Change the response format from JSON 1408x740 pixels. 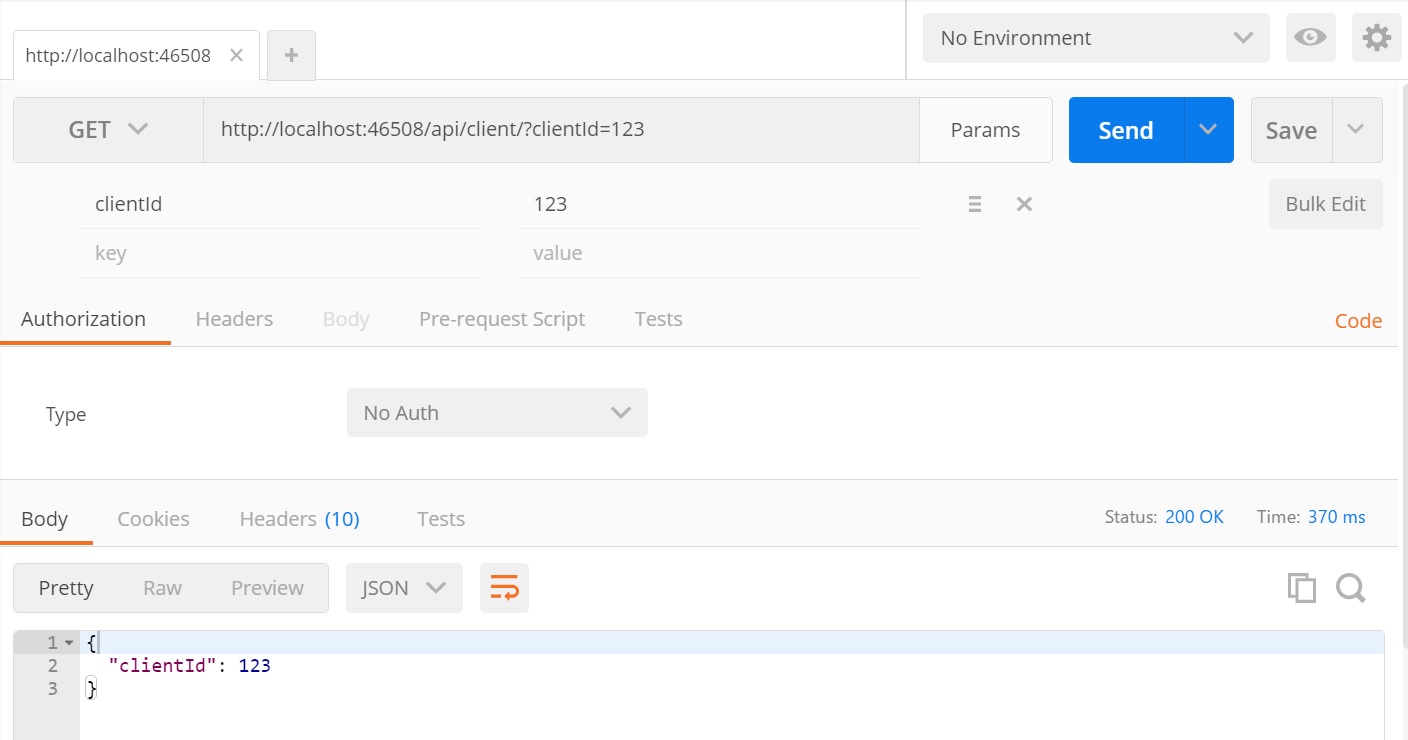pos(403,588)
